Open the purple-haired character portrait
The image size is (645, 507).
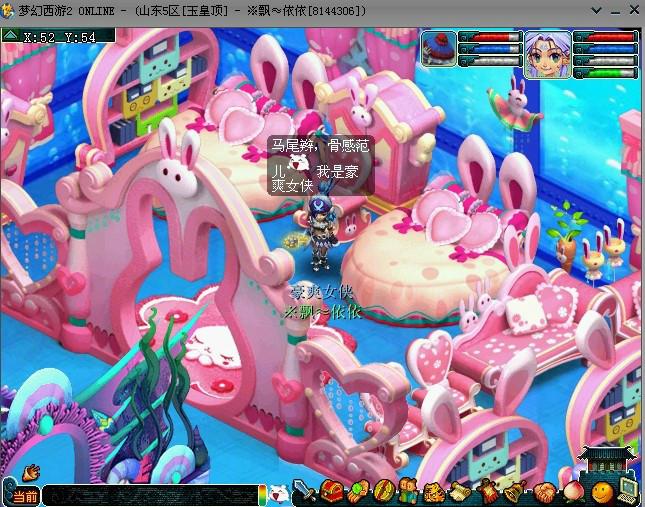tap(548, 54)
